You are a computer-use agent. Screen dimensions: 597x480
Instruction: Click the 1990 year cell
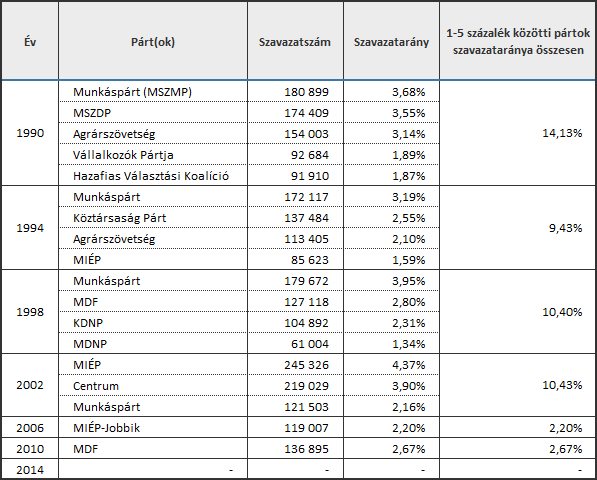(30, 133)
